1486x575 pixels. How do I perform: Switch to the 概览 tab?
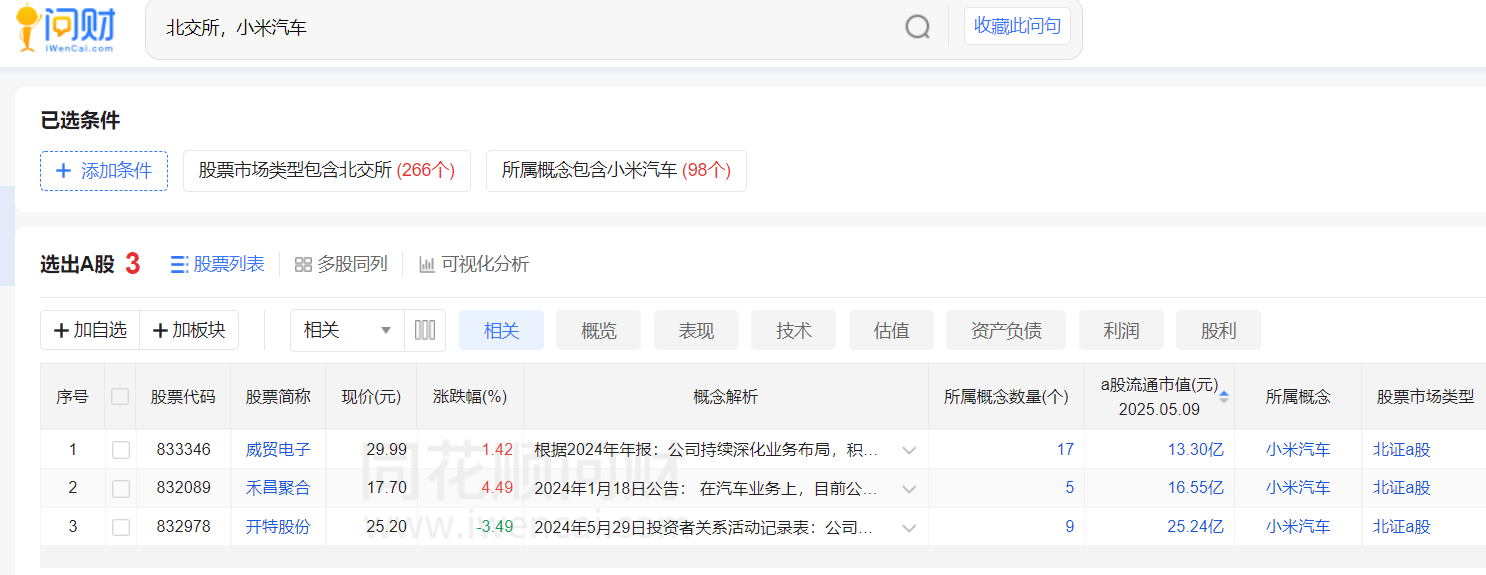(599, 330)
